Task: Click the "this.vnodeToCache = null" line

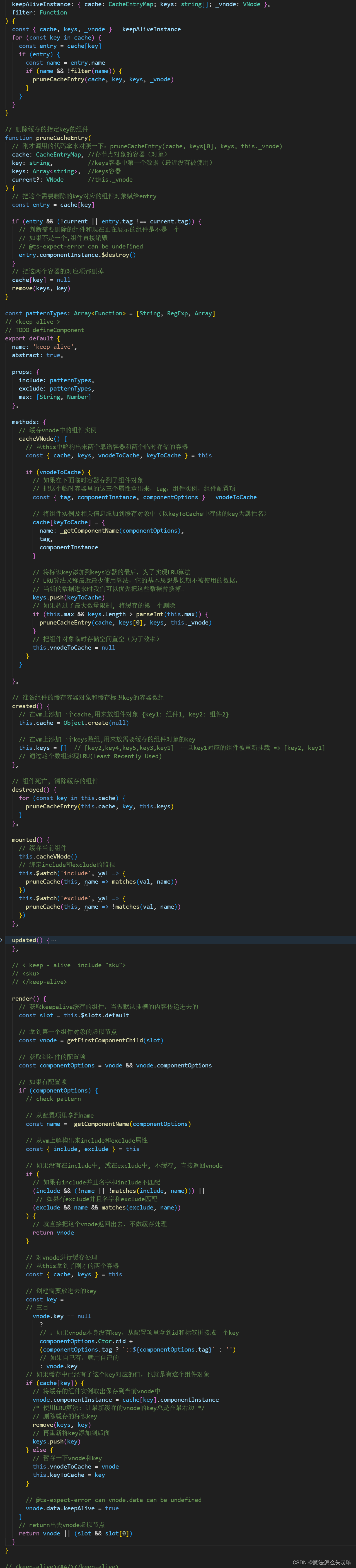Action: [x=74, y=648]
